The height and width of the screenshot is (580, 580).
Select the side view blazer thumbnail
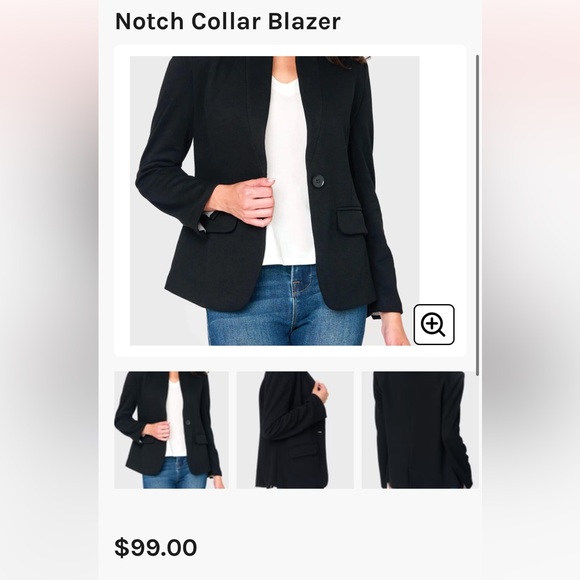coord(295,430)
